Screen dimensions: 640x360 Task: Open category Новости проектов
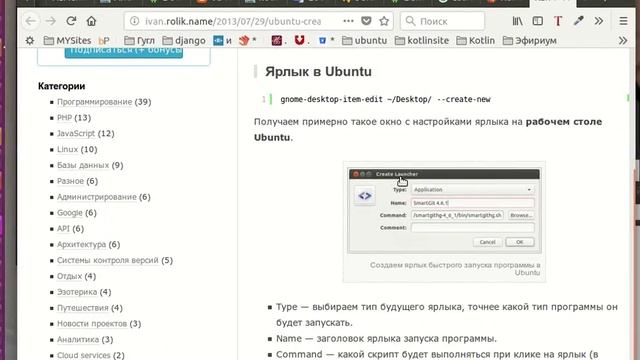click(x=92, y=324)
